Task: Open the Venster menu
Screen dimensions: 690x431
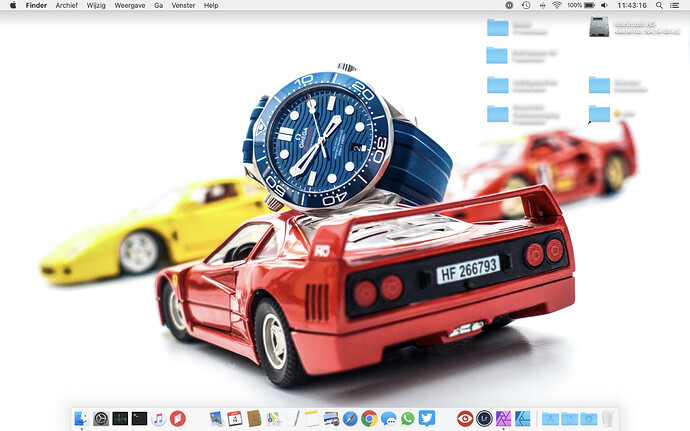Action: click(183, 5)
